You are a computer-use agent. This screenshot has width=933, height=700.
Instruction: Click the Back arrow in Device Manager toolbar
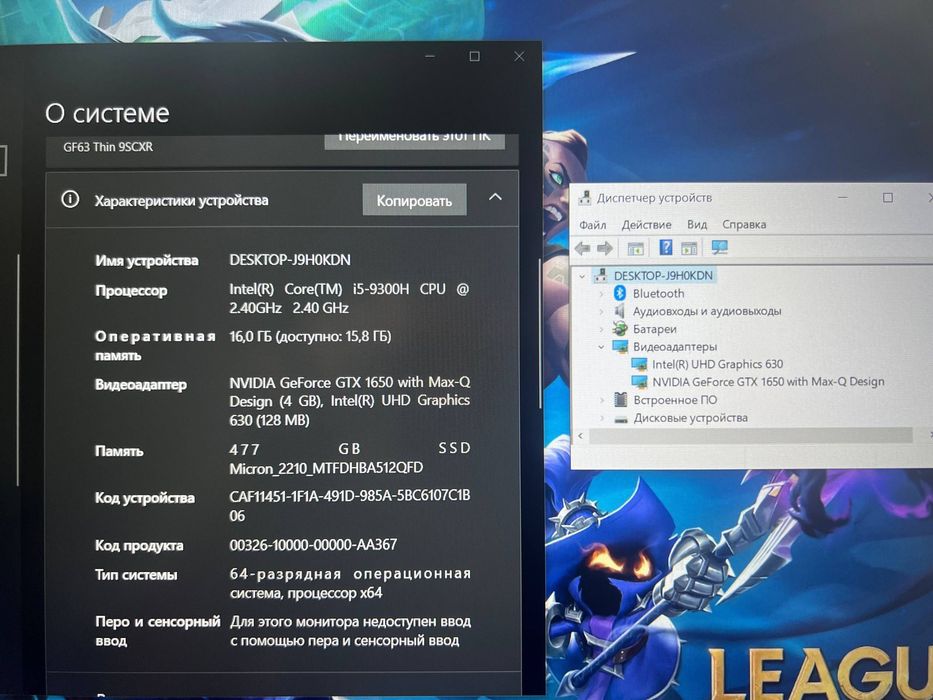pyautogui.click(x=583, y=248)
